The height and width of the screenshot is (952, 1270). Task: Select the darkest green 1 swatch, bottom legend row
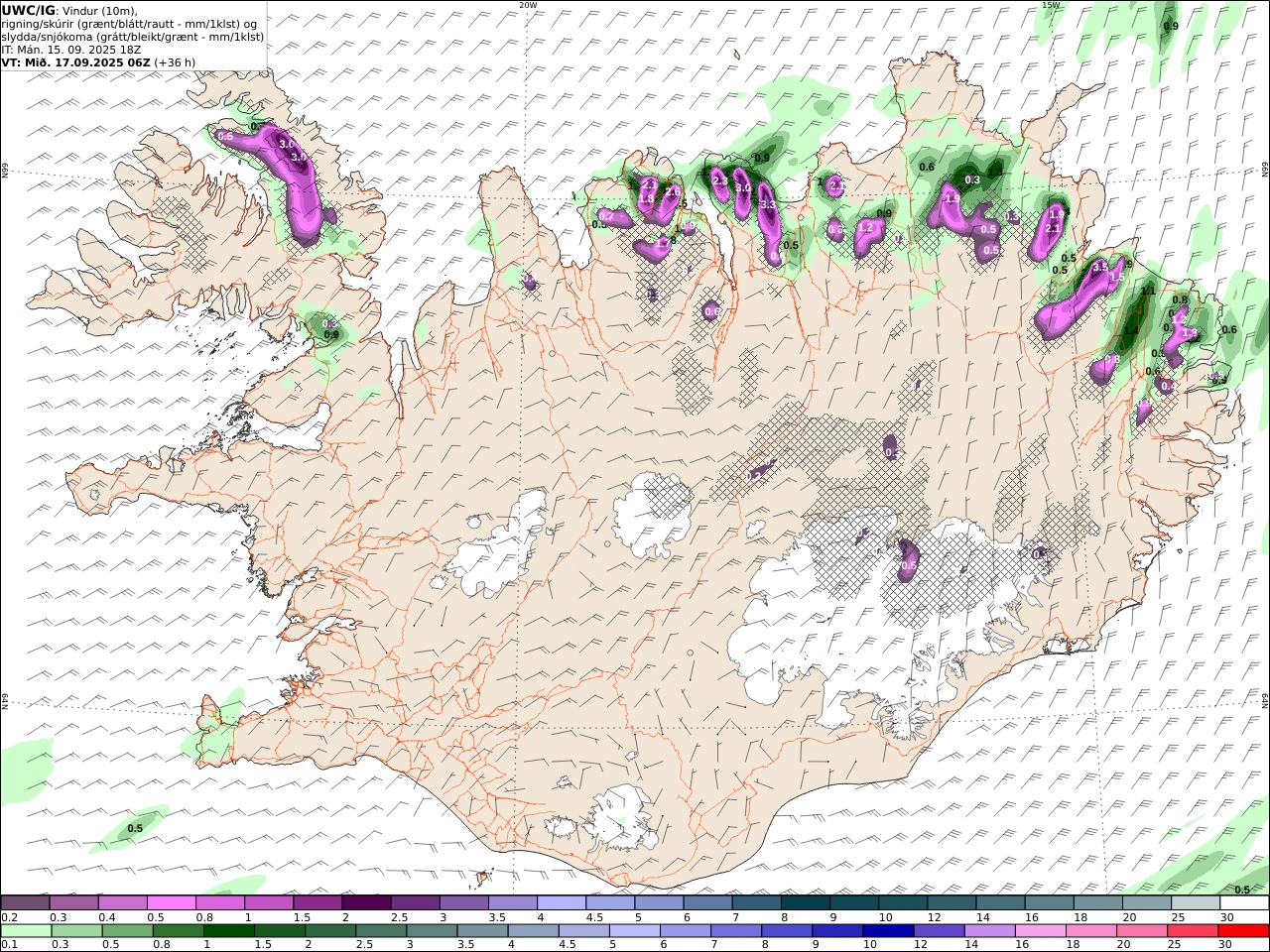pos(229,930)
